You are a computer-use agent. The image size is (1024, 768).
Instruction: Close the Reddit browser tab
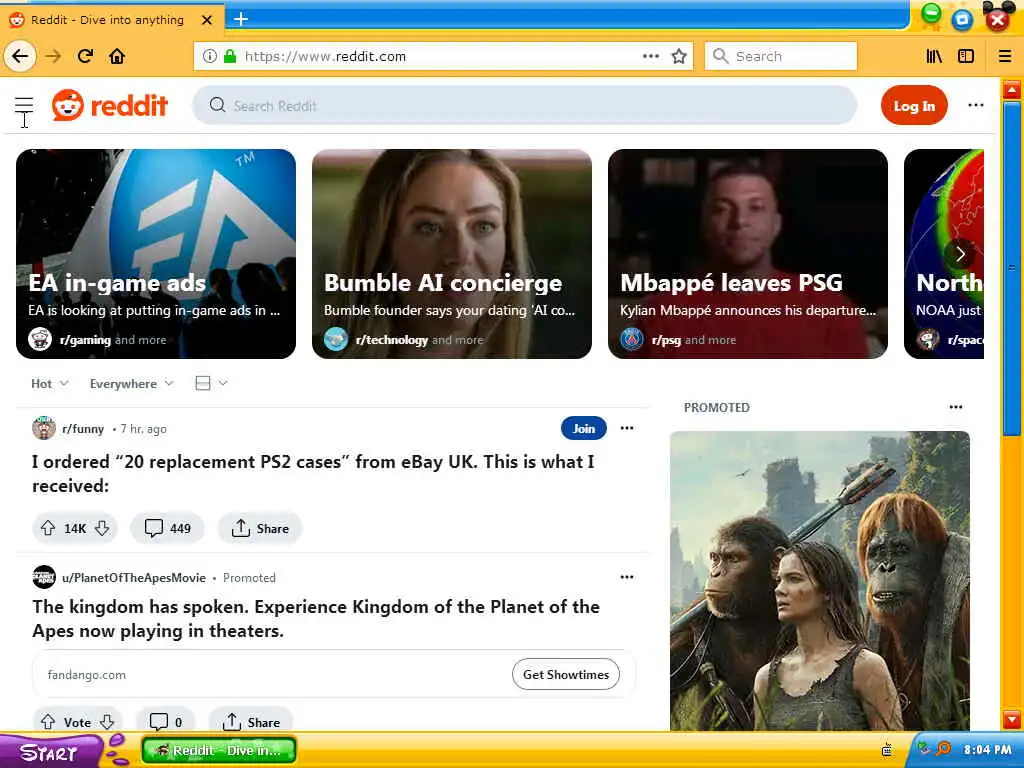(x=206, y=20)
